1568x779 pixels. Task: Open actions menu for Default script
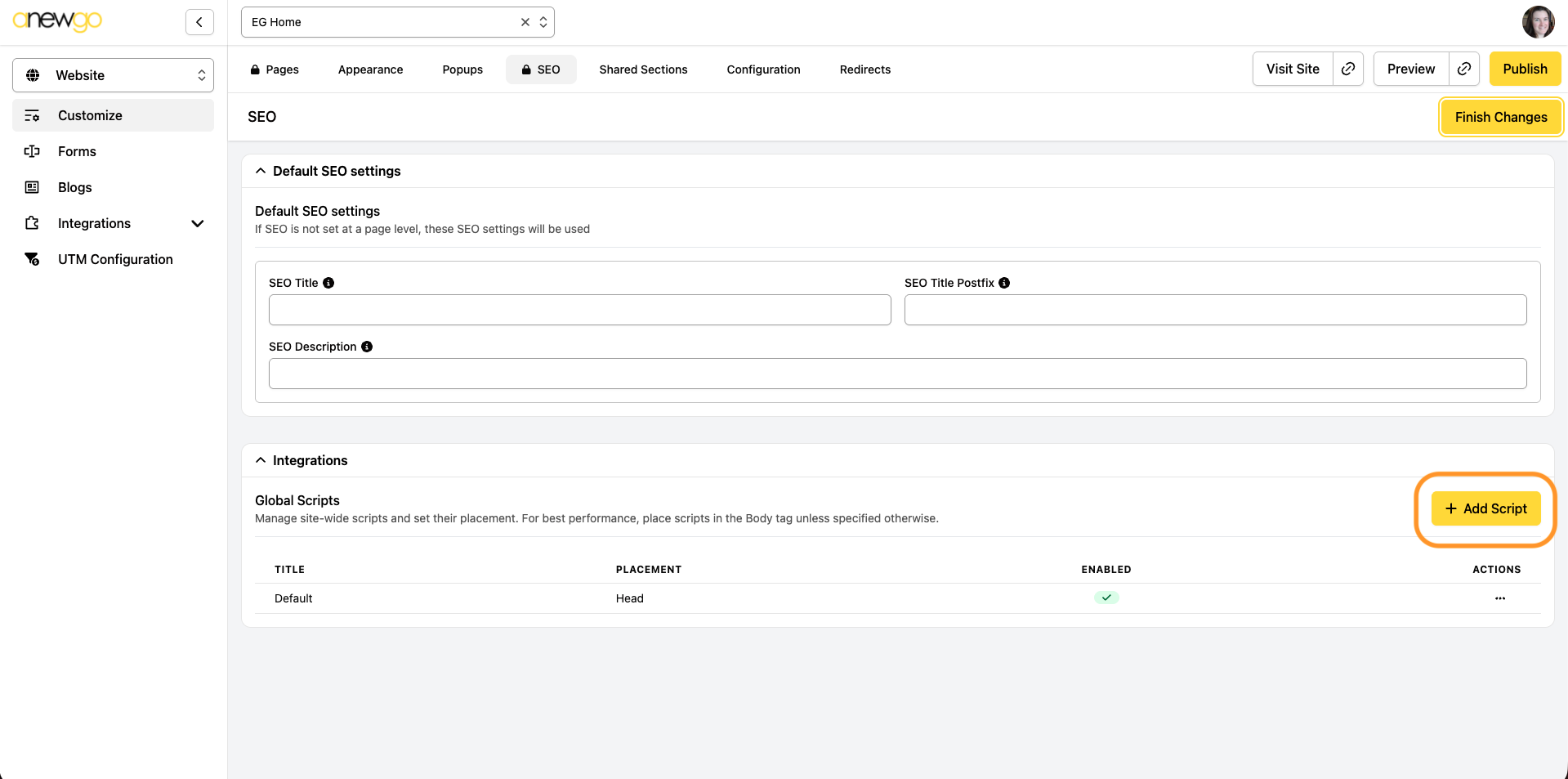[x=1500, y=598]
